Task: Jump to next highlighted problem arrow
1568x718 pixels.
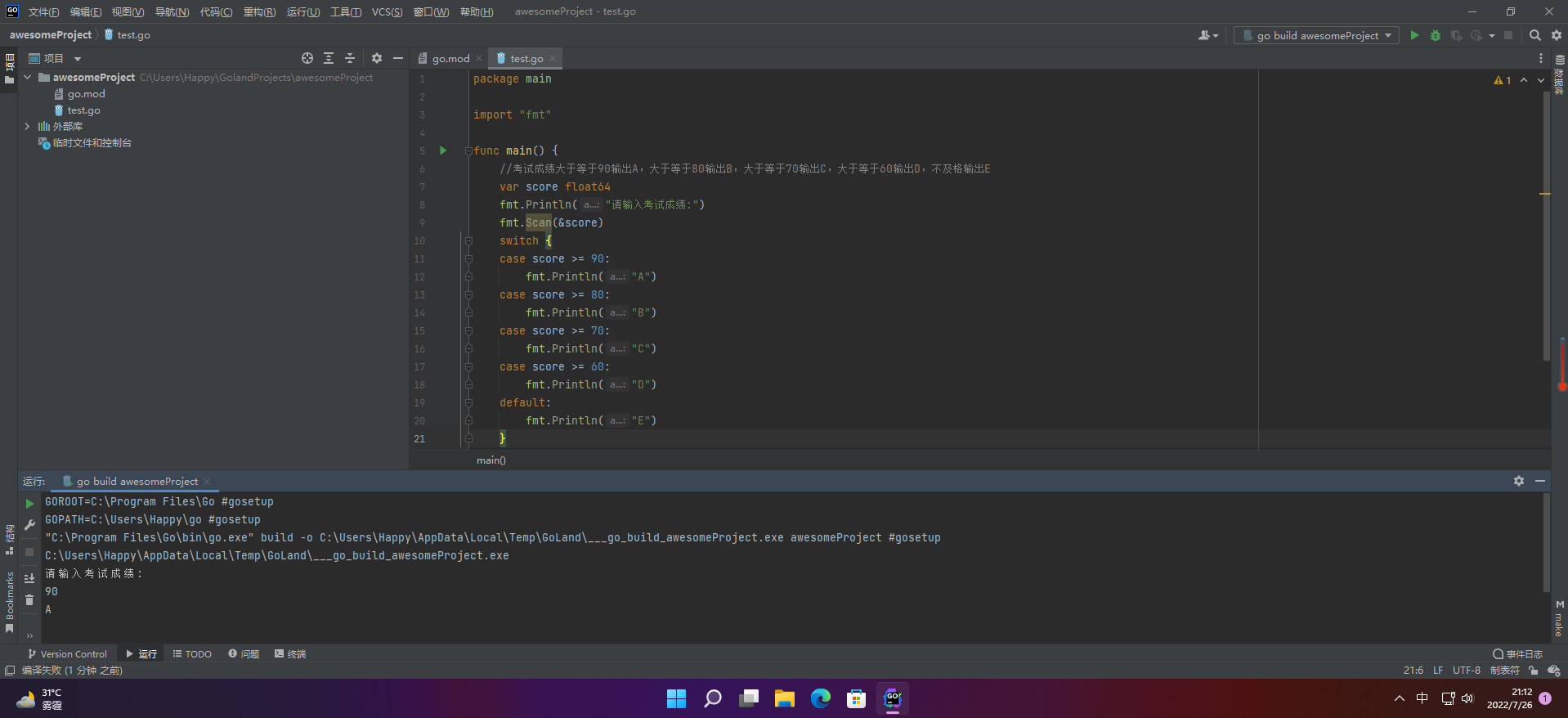Action: point(1541,80)
